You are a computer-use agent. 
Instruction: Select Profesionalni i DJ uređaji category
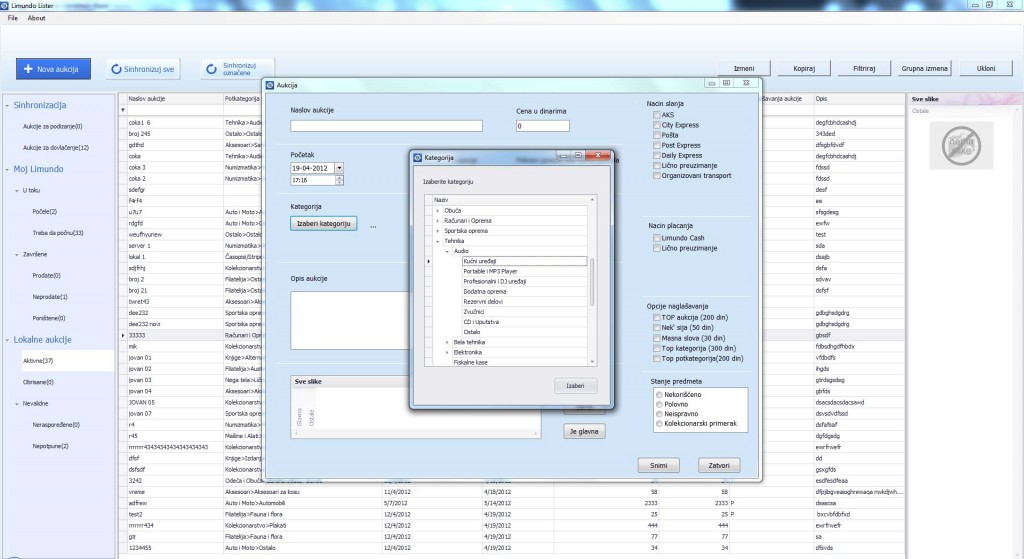494,281
